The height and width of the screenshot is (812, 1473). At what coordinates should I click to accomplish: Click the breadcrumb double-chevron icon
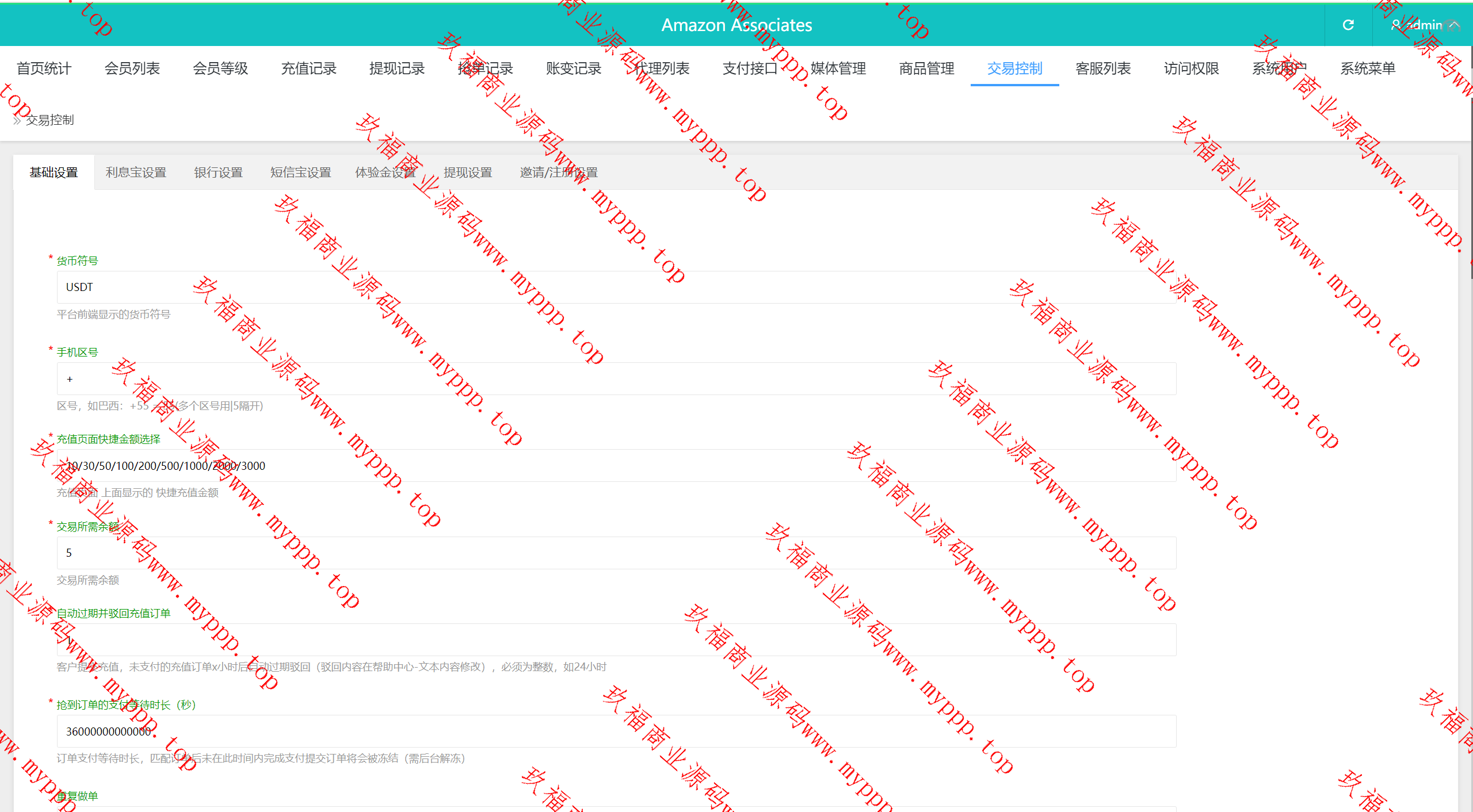17,120
